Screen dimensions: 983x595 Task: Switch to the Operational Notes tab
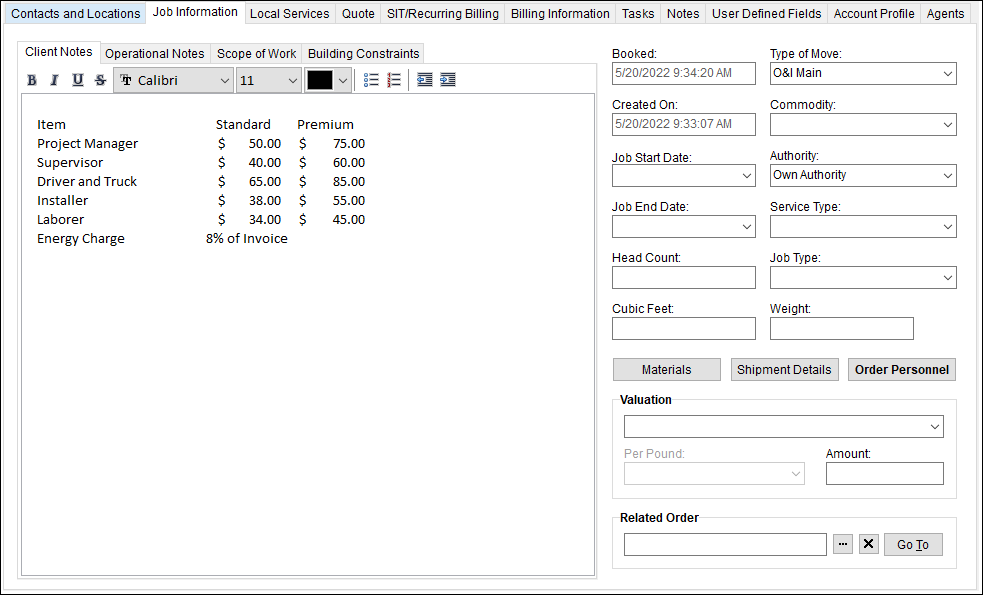pyautogui.click(x=154, y=53)
